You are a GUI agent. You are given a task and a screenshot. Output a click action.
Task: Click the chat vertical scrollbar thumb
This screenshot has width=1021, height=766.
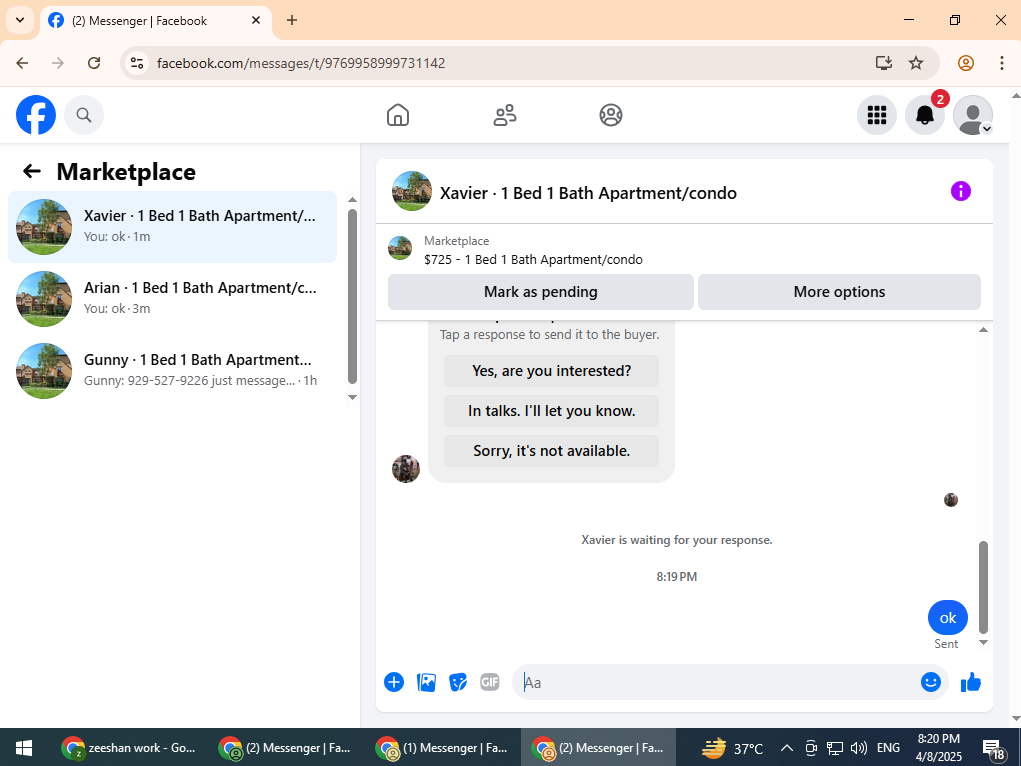pos(983,587)
